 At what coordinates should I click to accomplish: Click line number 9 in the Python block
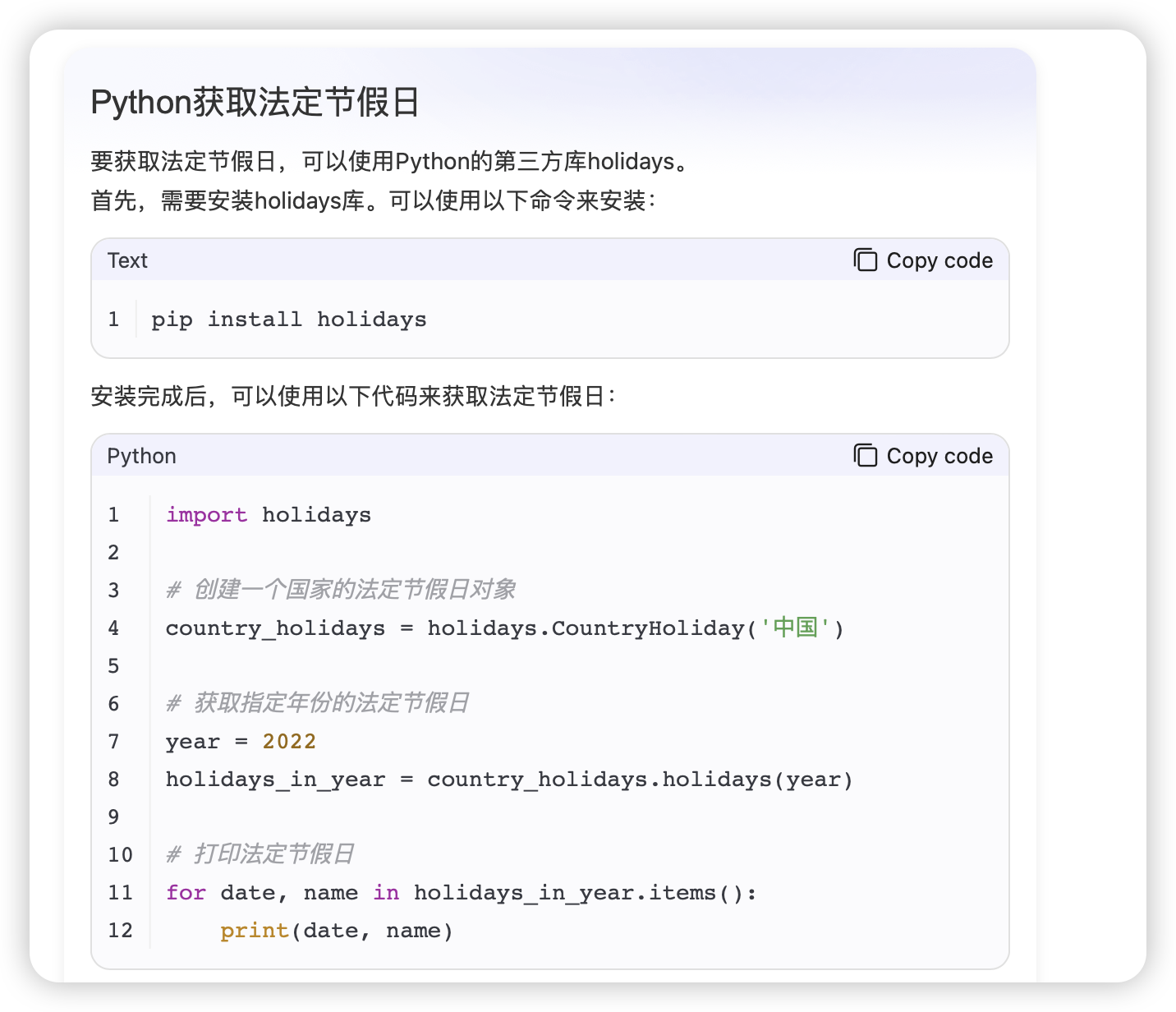point(114,817)
